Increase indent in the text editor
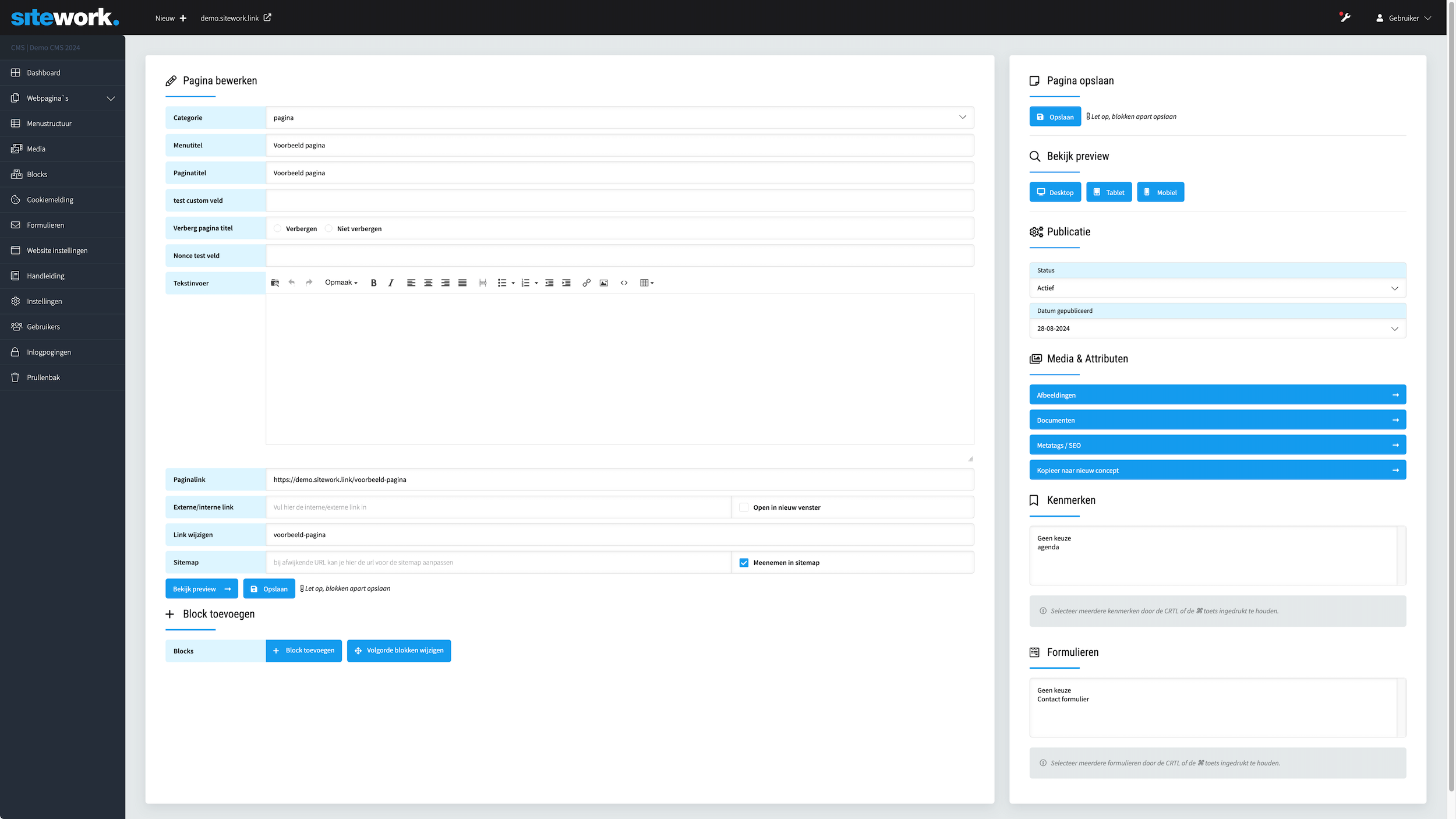This screenshot has width=1456, height=819. point(566,283)
